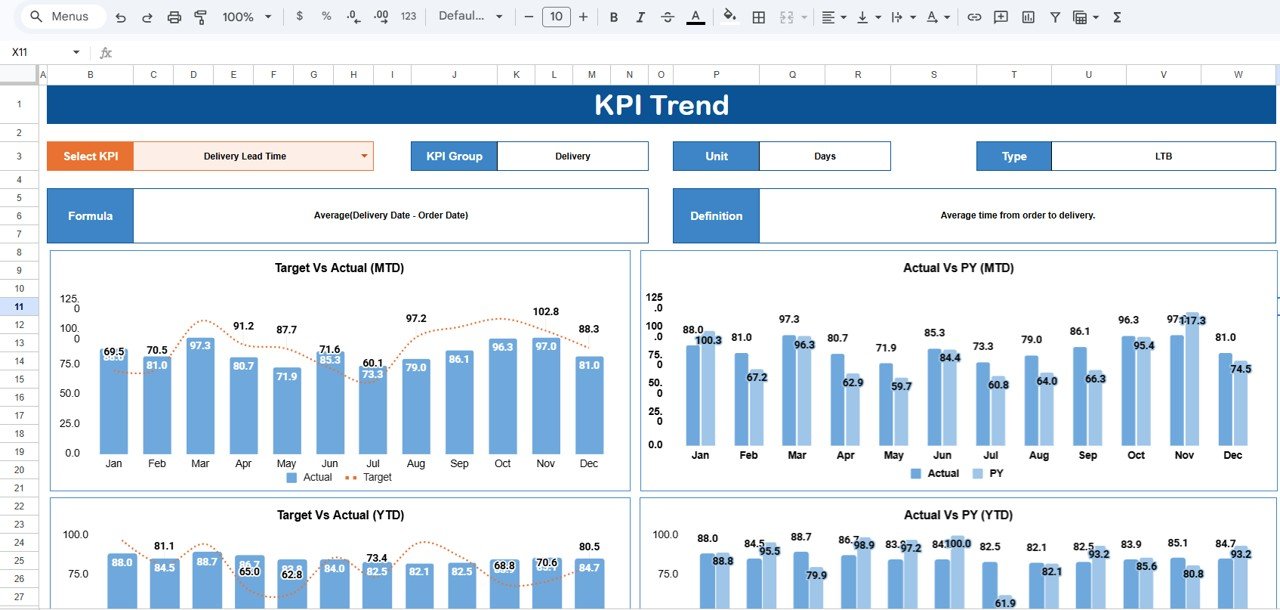The image size is (1280, 610).
Task: Toggle strikethrough formatting
Action: click(x=668, y=17)
